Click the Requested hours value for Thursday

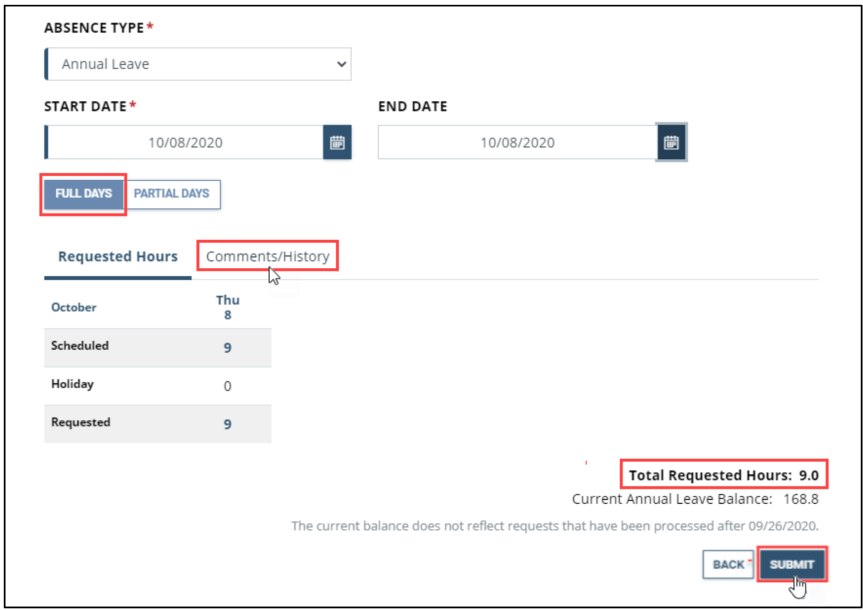coord(227,424)
